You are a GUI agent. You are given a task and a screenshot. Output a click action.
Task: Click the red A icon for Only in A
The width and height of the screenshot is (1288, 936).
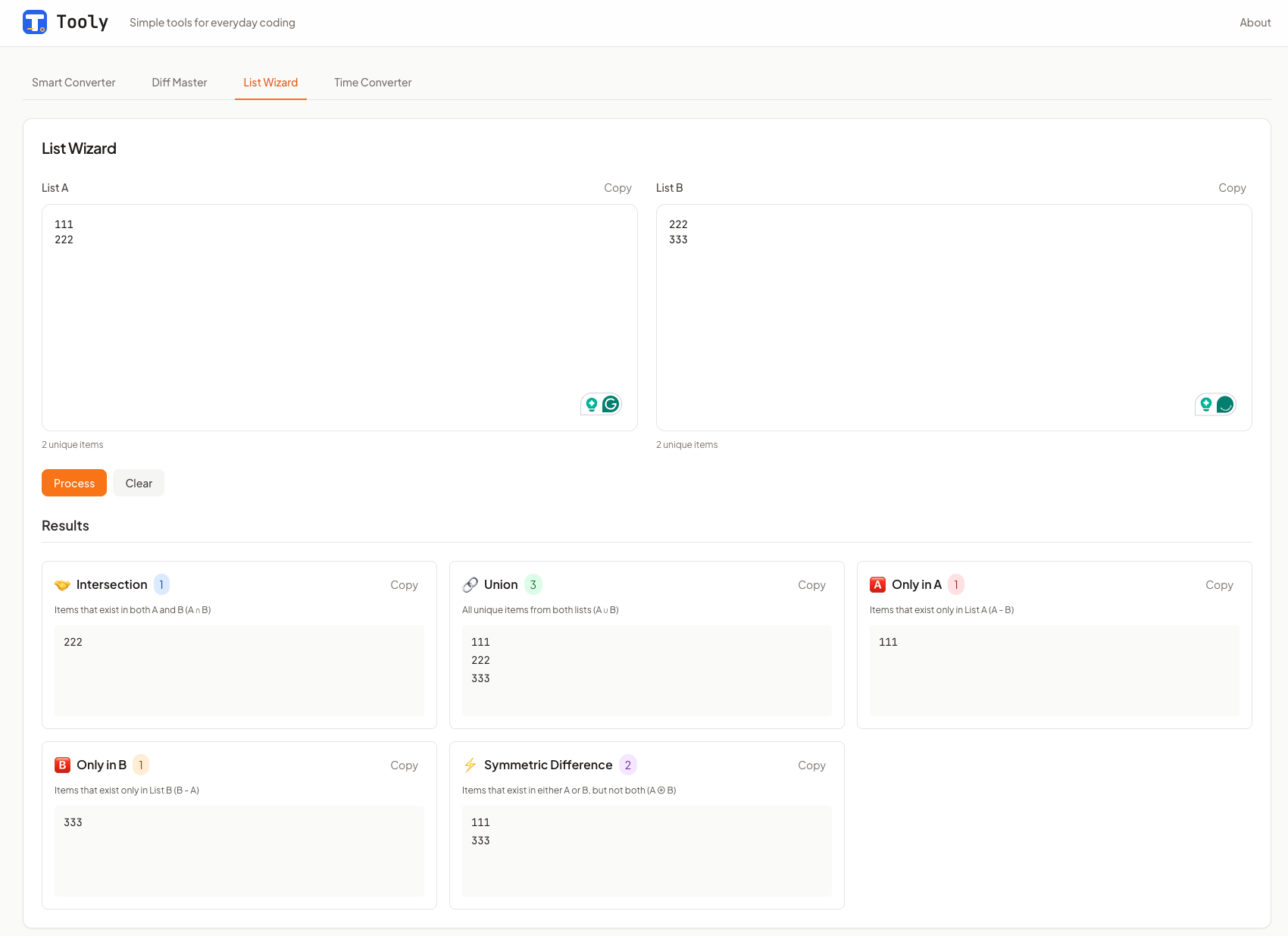point(877,584)
